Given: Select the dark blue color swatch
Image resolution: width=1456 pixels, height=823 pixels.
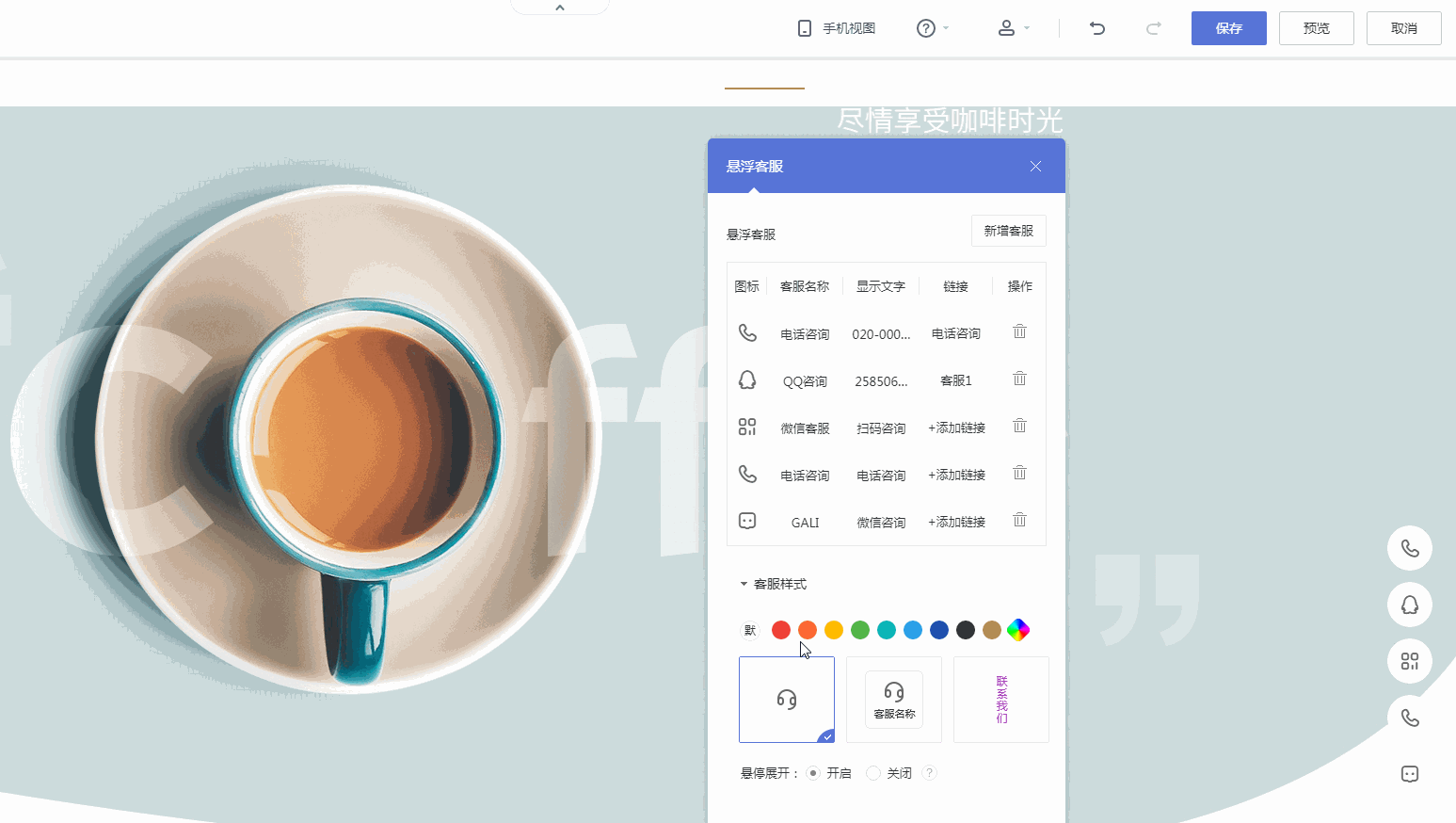Looking at the screenshot, I should [x=939, y=630].
